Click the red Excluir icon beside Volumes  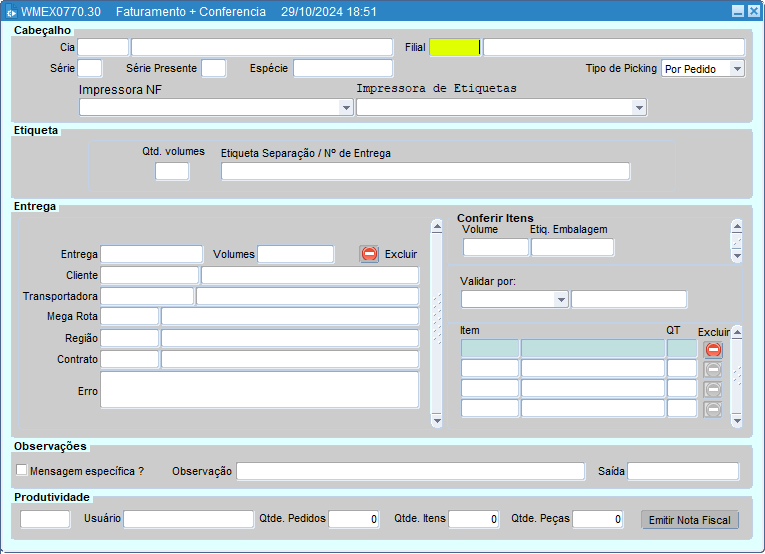coord(369,254)
